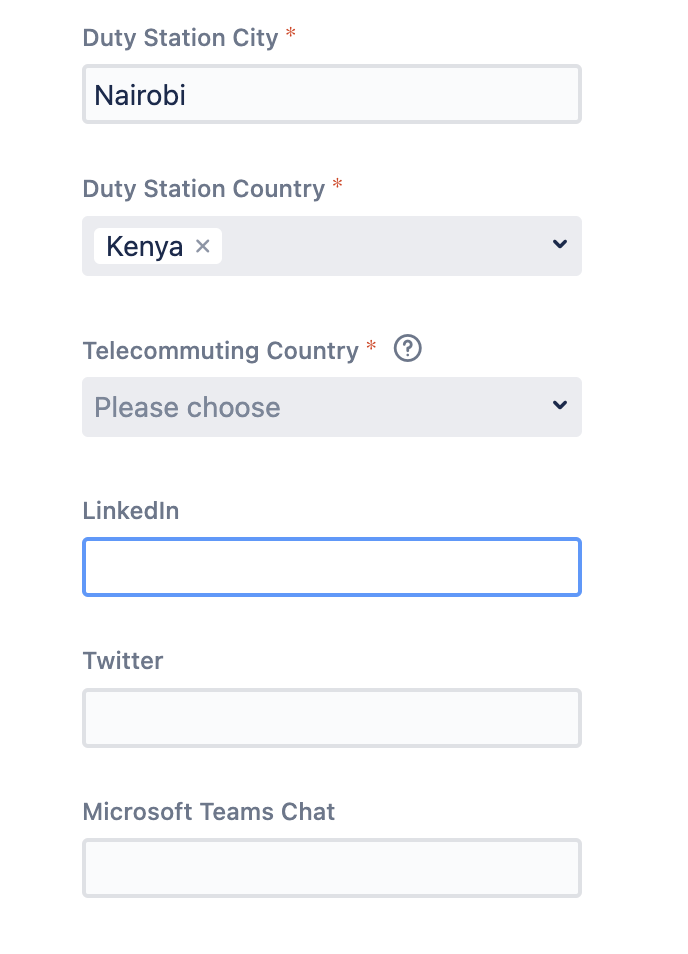The image size is (688, 954).
Task: Click the Duty Station City label
Action: point(180,38)
